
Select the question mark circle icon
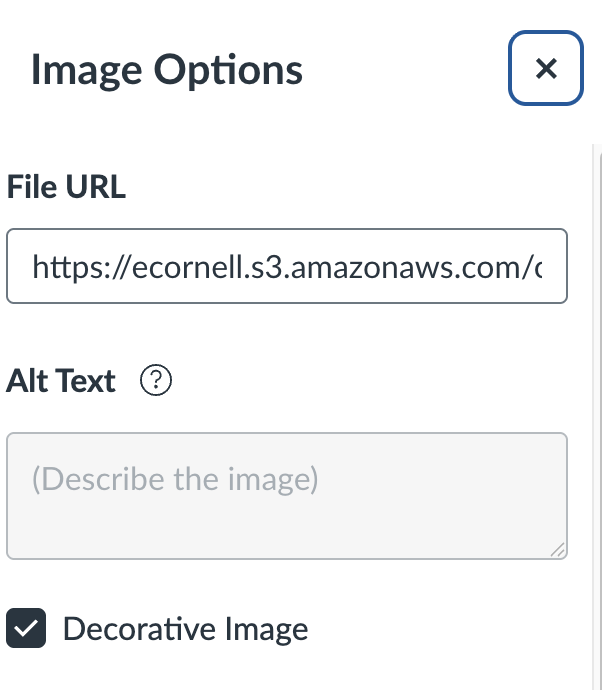coord(157,381)
